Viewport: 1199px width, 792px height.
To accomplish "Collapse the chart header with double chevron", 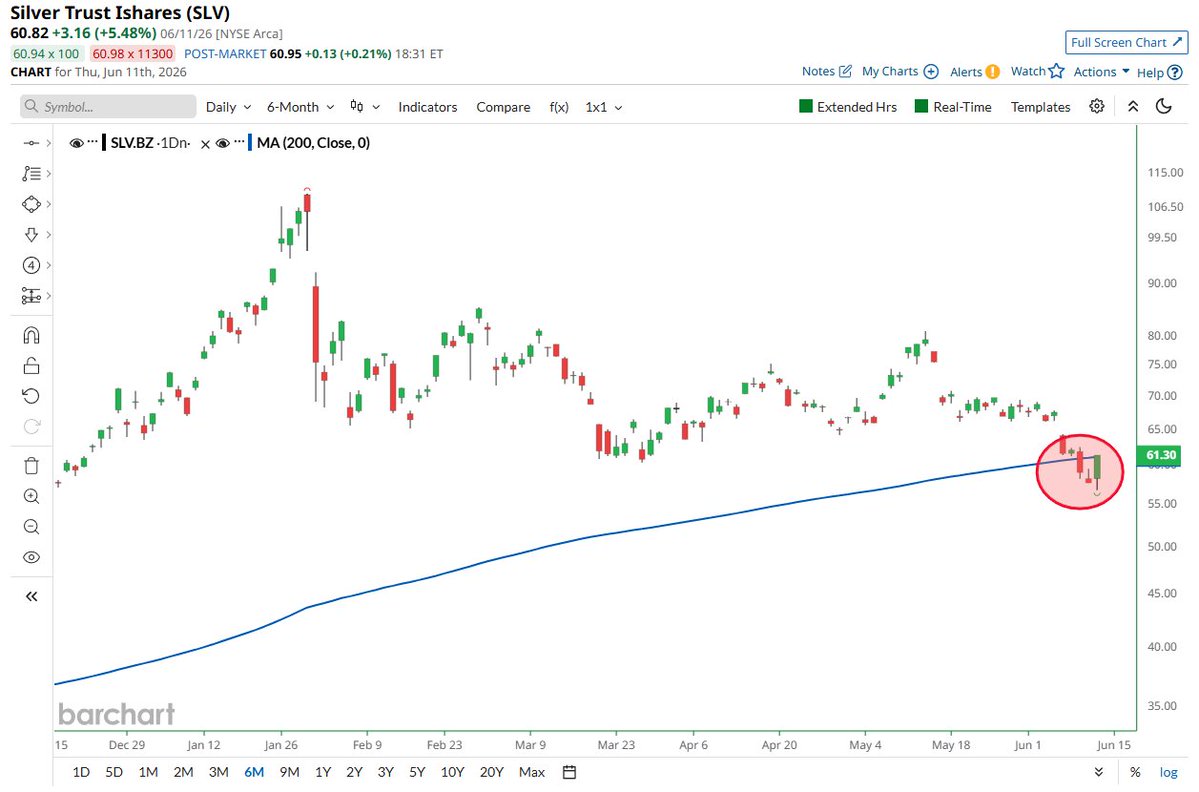I will click(1133, 106).
